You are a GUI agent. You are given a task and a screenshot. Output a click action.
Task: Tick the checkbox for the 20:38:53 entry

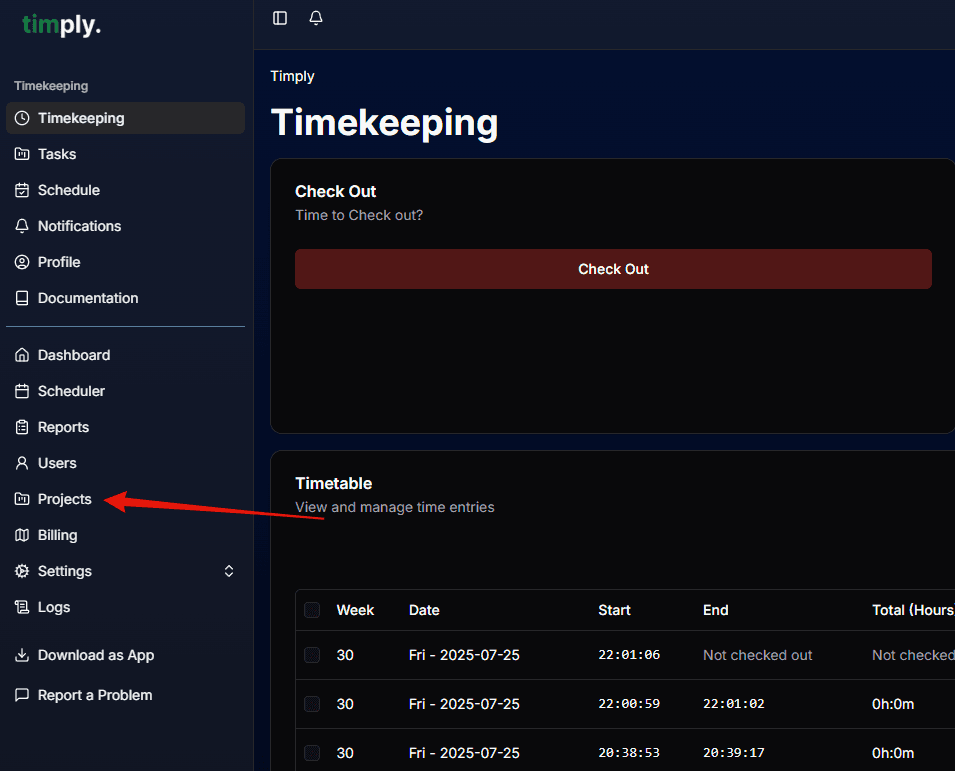point(312,753)
